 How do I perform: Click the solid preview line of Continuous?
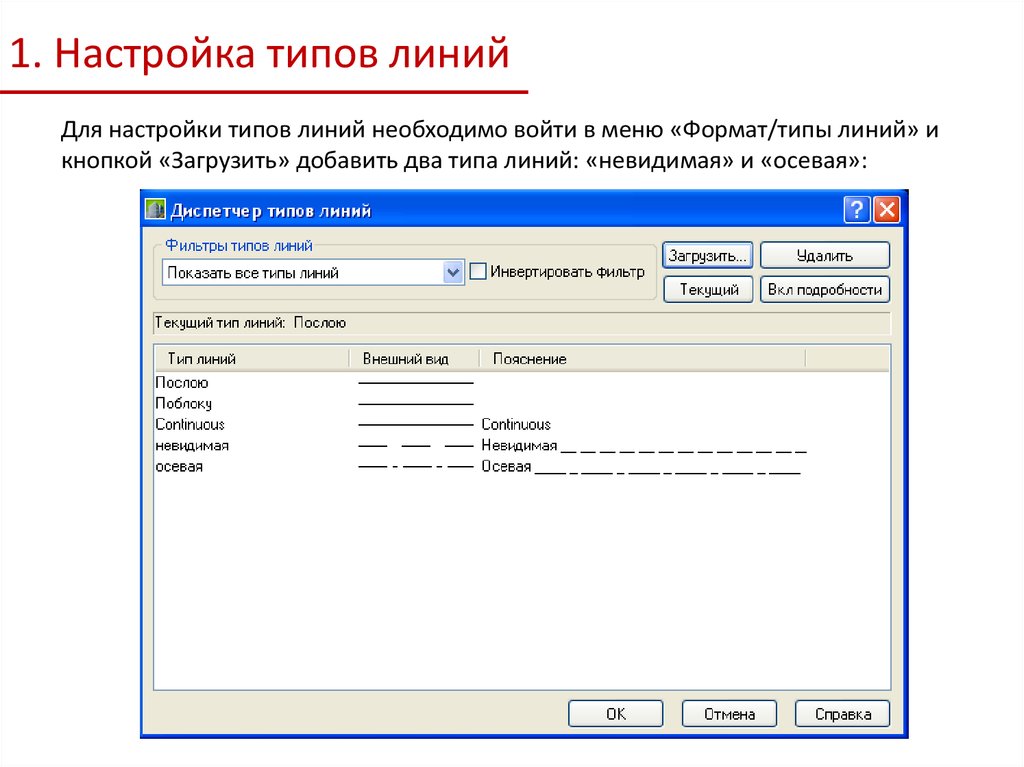click(416, 425)
